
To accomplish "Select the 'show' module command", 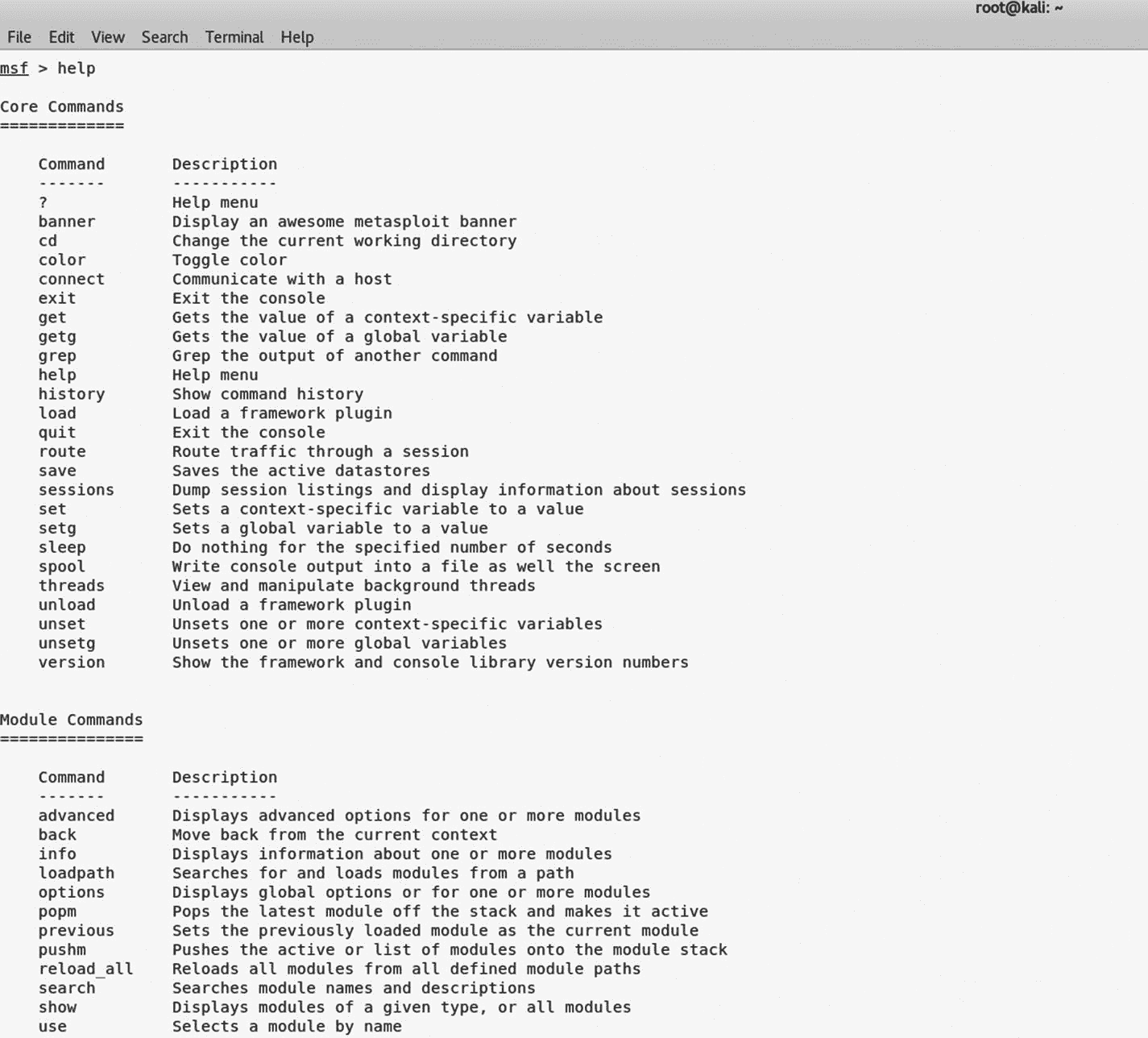I will 57,1007.
